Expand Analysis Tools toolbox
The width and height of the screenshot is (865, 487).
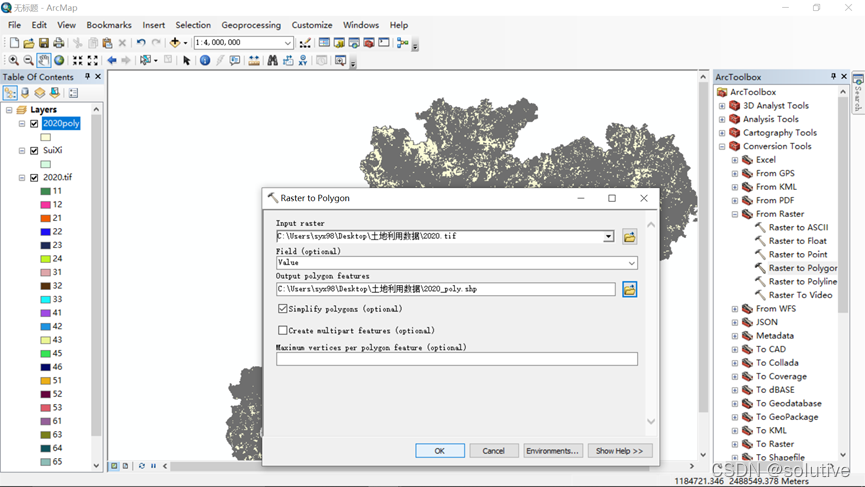(722, 119)
